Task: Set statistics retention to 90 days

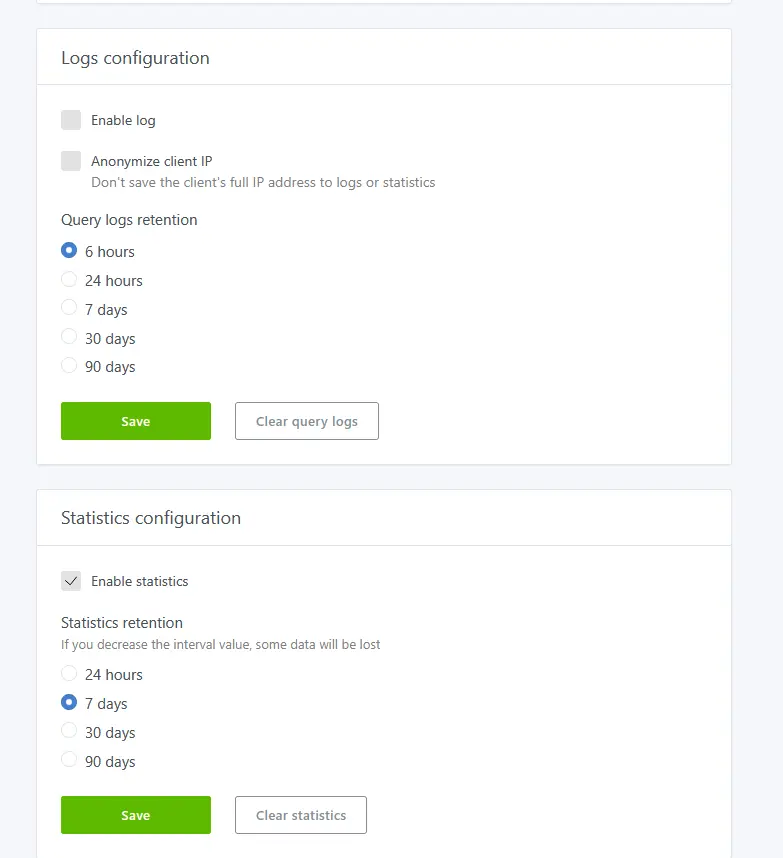Action: coord(69,760)
